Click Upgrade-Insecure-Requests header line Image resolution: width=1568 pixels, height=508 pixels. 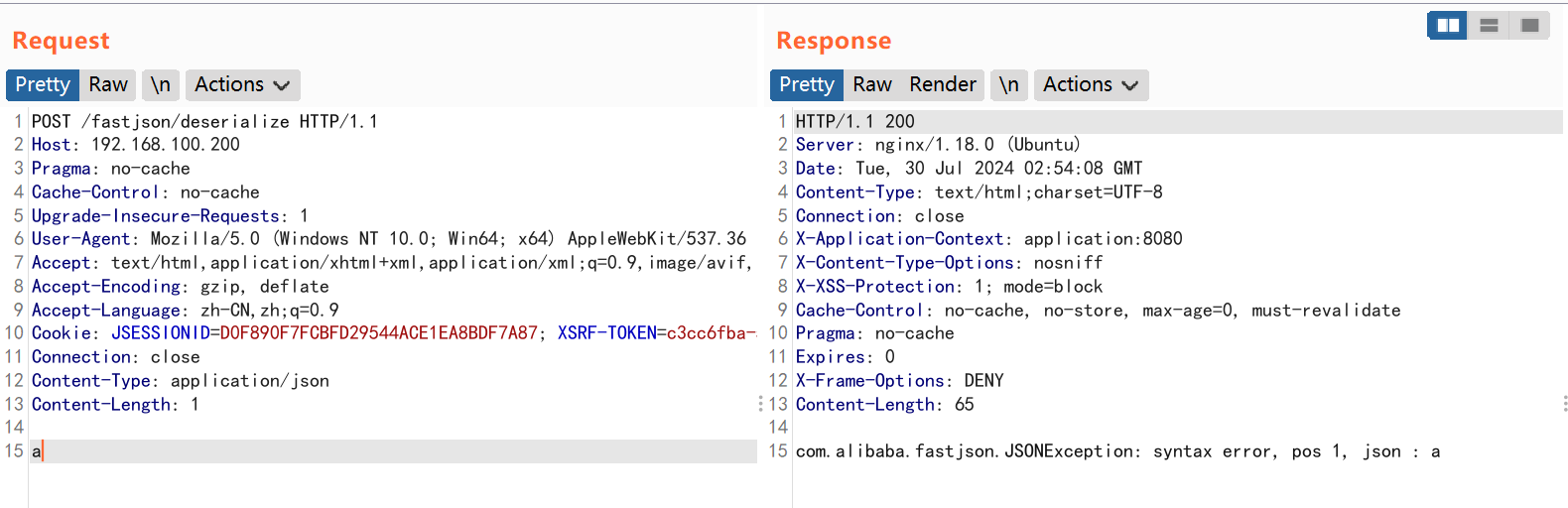[x=170, y=216]
